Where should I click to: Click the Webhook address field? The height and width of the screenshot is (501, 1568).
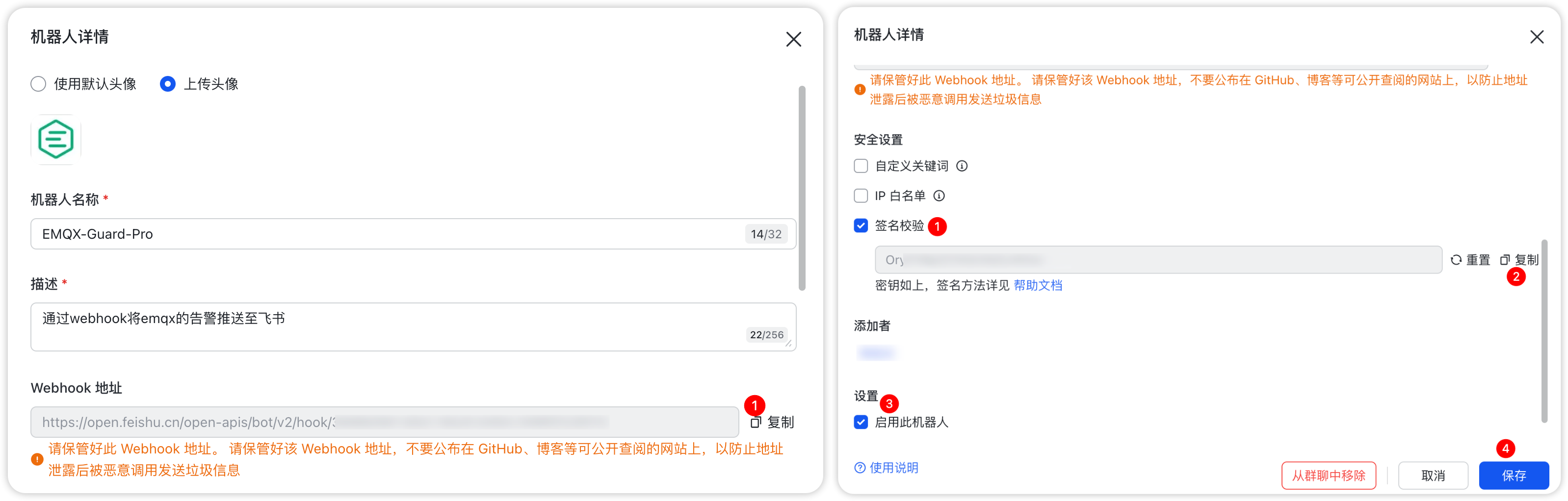(x=385, y=422)
